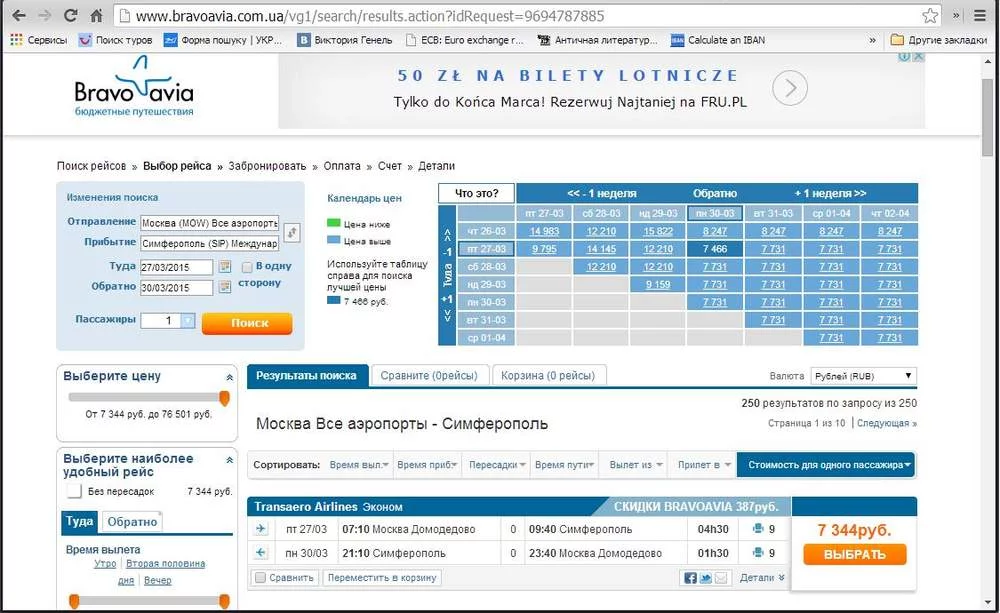1000x613 pixels.
Task: Open the Корзина (0 рейсы) tab
Action: (548, 376)
